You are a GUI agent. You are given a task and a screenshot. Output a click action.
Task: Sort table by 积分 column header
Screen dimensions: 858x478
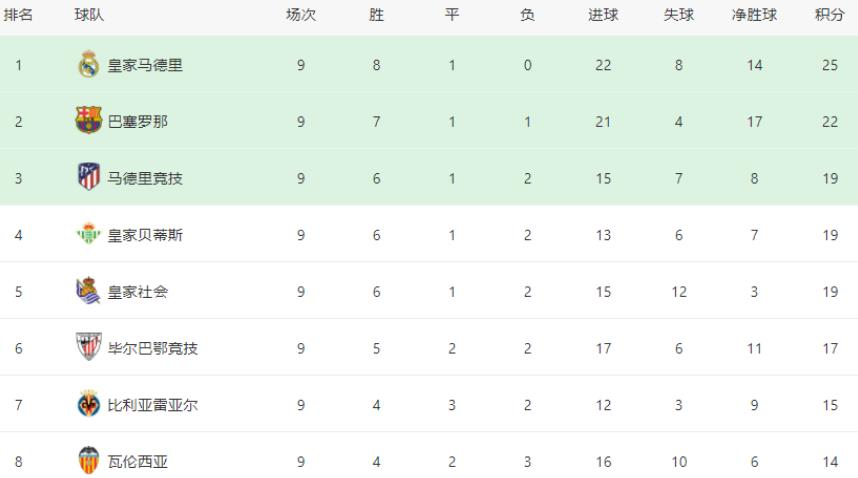point(830,15)
